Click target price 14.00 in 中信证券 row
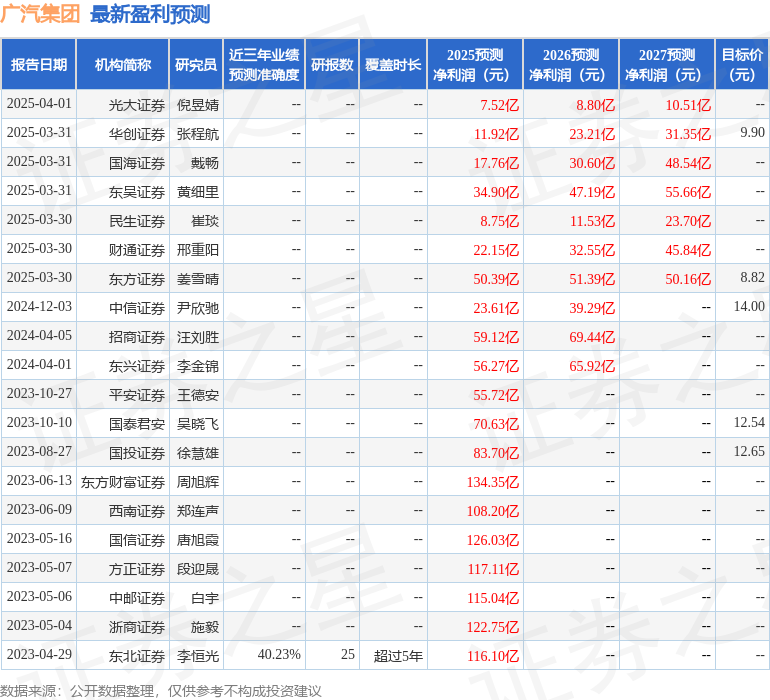770x700 pixels. (749, 307)
